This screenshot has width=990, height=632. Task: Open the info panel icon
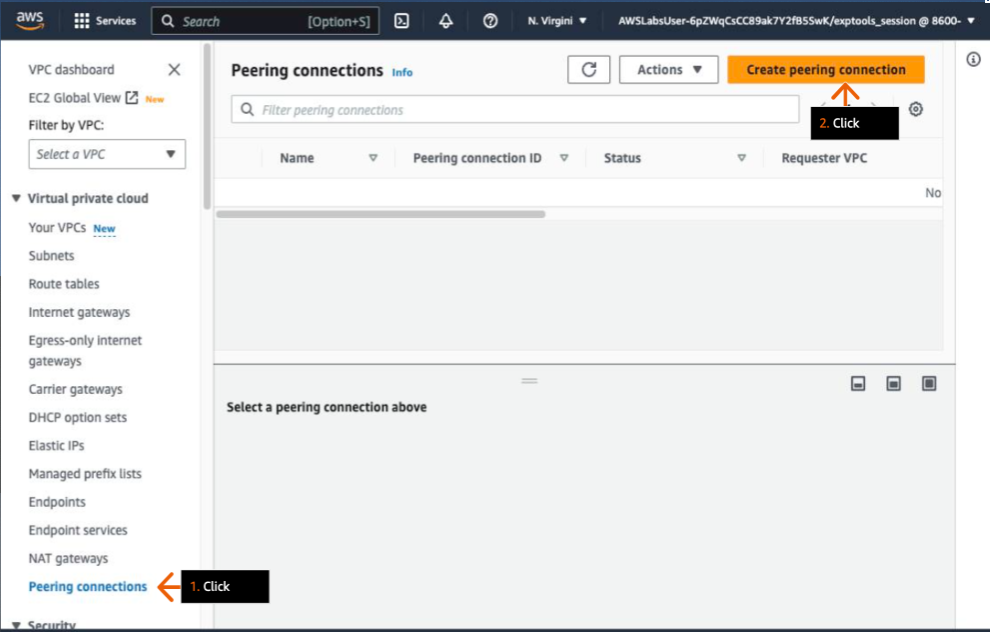tap(973, 60)
